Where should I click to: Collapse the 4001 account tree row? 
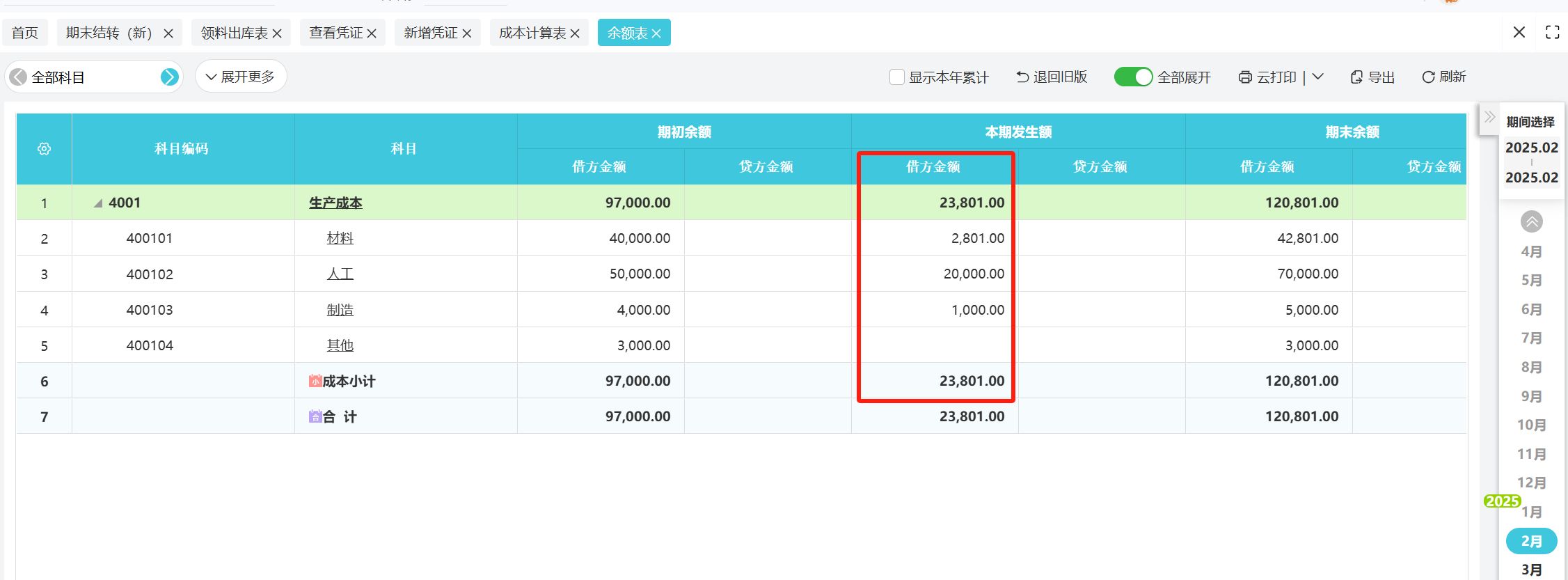(x=98, y=203)
